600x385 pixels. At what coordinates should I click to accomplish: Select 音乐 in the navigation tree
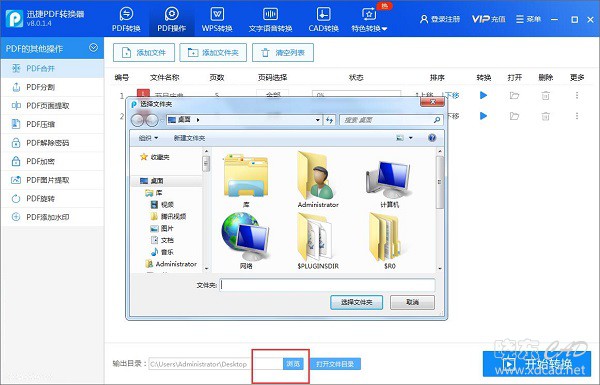coord(162,252)
